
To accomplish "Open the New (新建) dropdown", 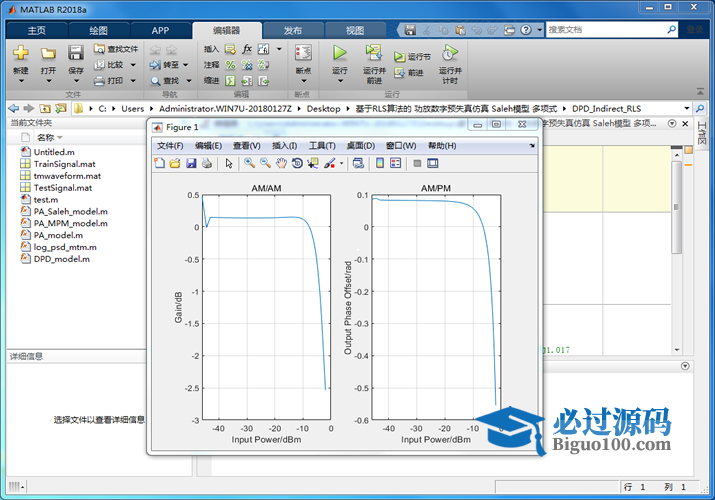I will pyautogui.click(x=21, y=72).
